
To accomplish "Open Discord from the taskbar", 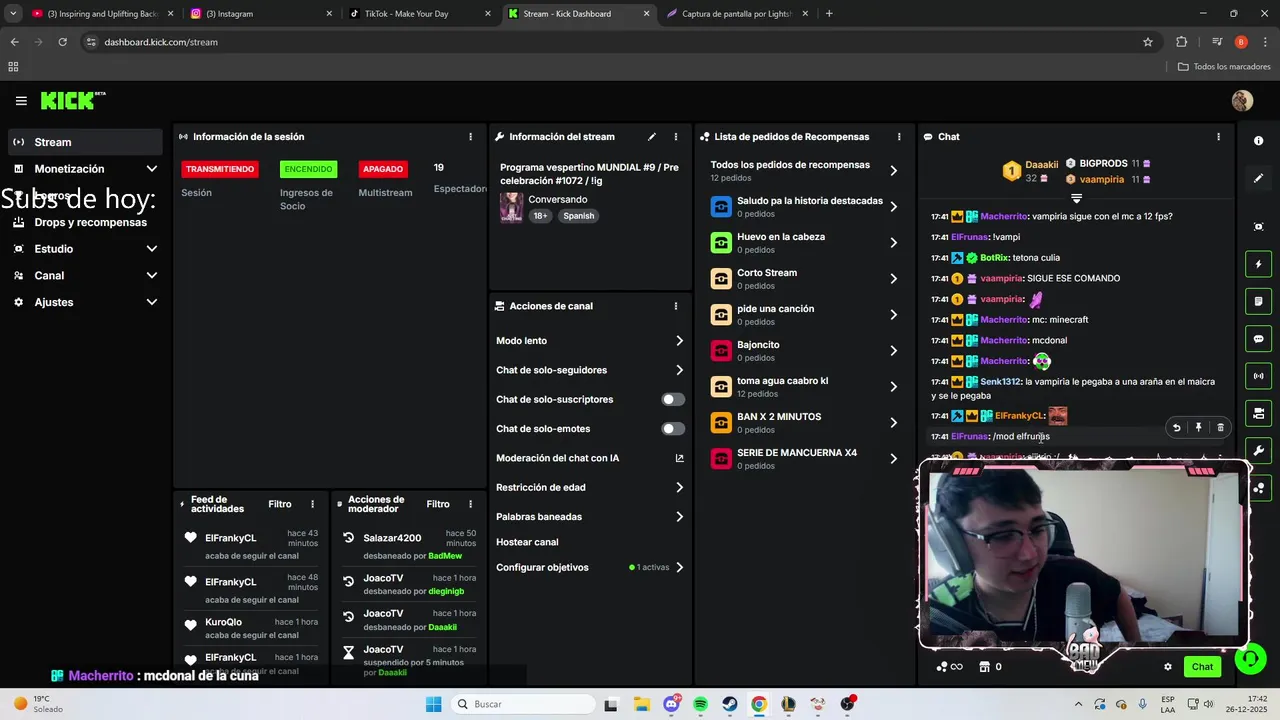I will coord(671,704).
